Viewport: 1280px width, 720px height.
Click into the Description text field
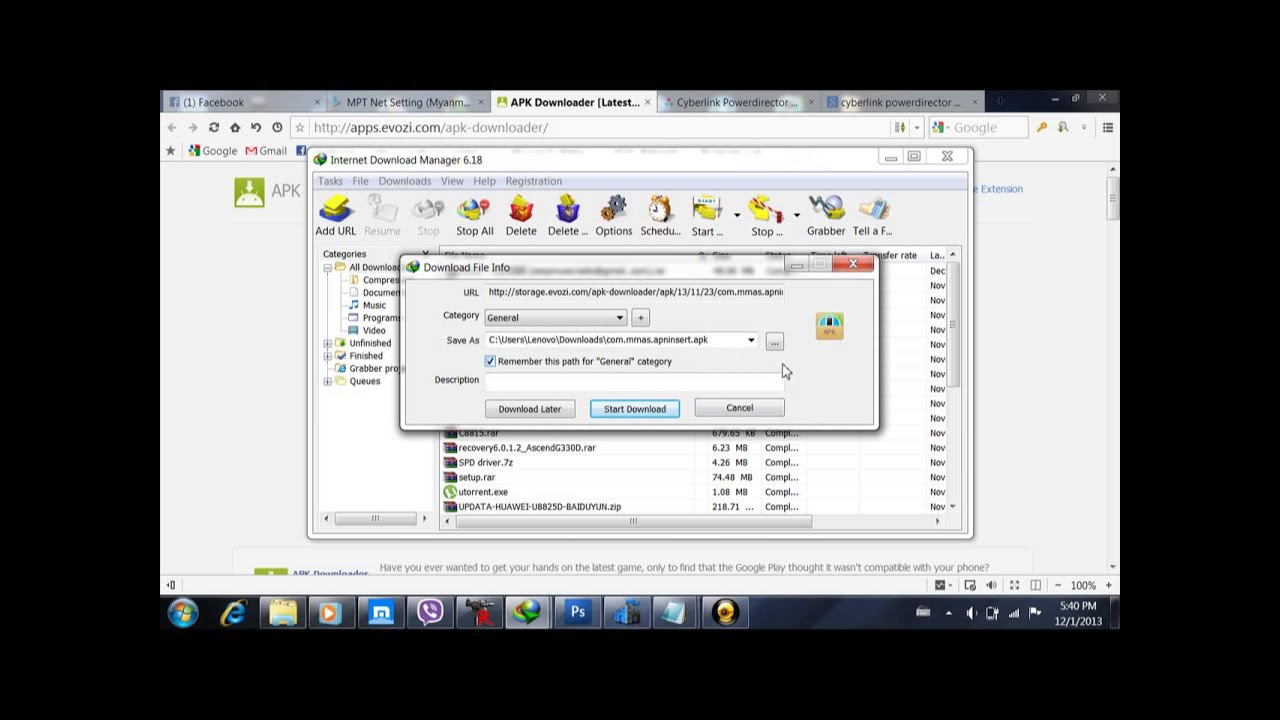pos(635,381)
